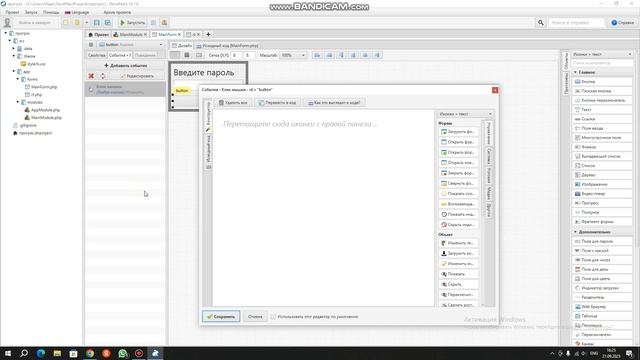The width and height of the screenshot is (640, 360).
Task: Open the Масштаб 100% zoom dropdown
Action: point(293,55)
